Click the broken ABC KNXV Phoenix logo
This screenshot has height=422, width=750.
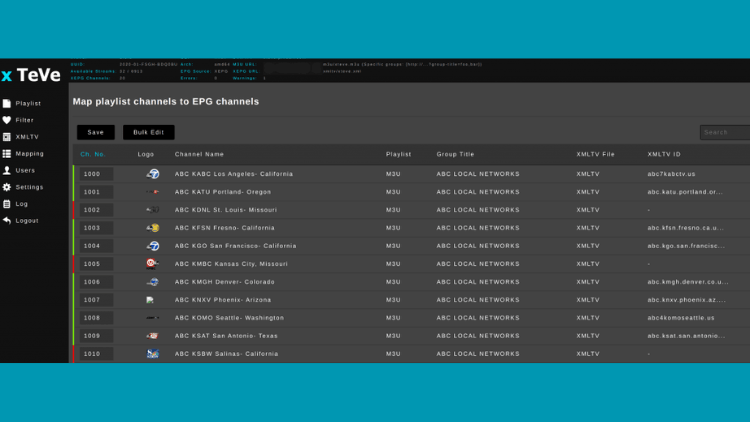[150, 300]
